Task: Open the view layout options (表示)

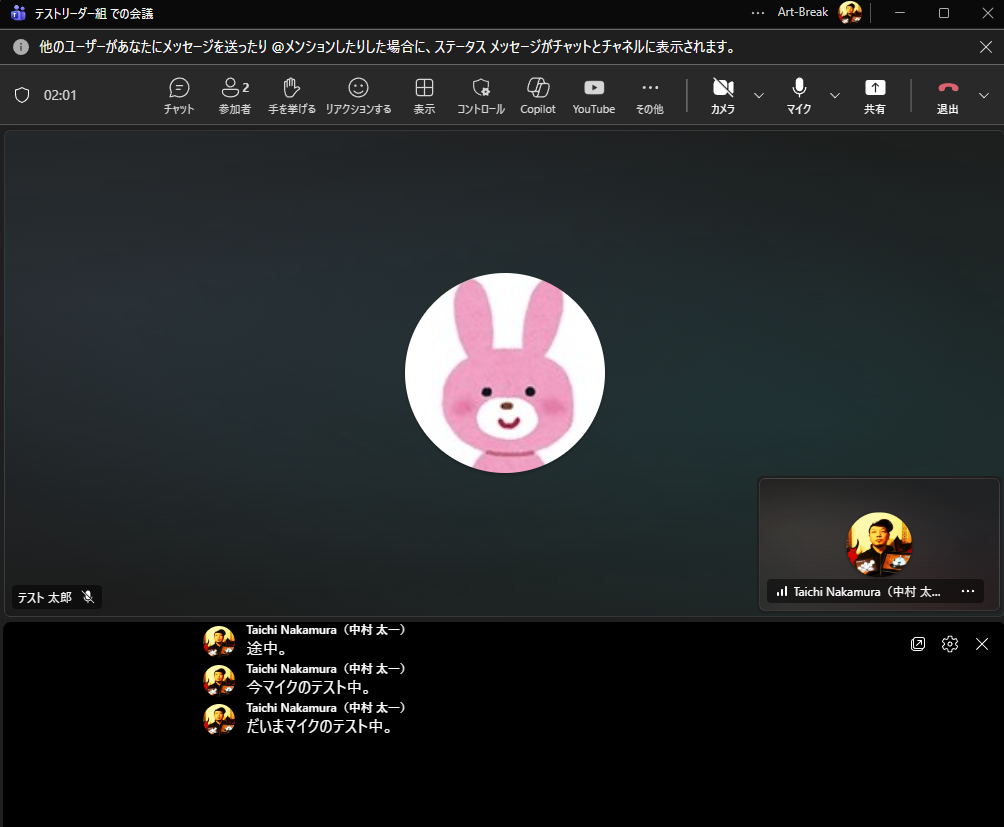Action: click(424, 96)
